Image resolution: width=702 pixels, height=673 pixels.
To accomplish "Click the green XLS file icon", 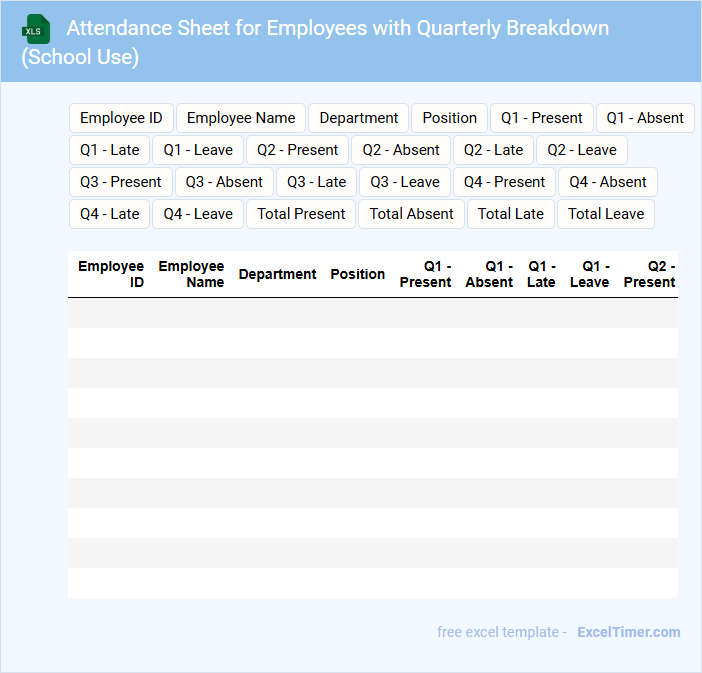I will (x=36, y=29).
